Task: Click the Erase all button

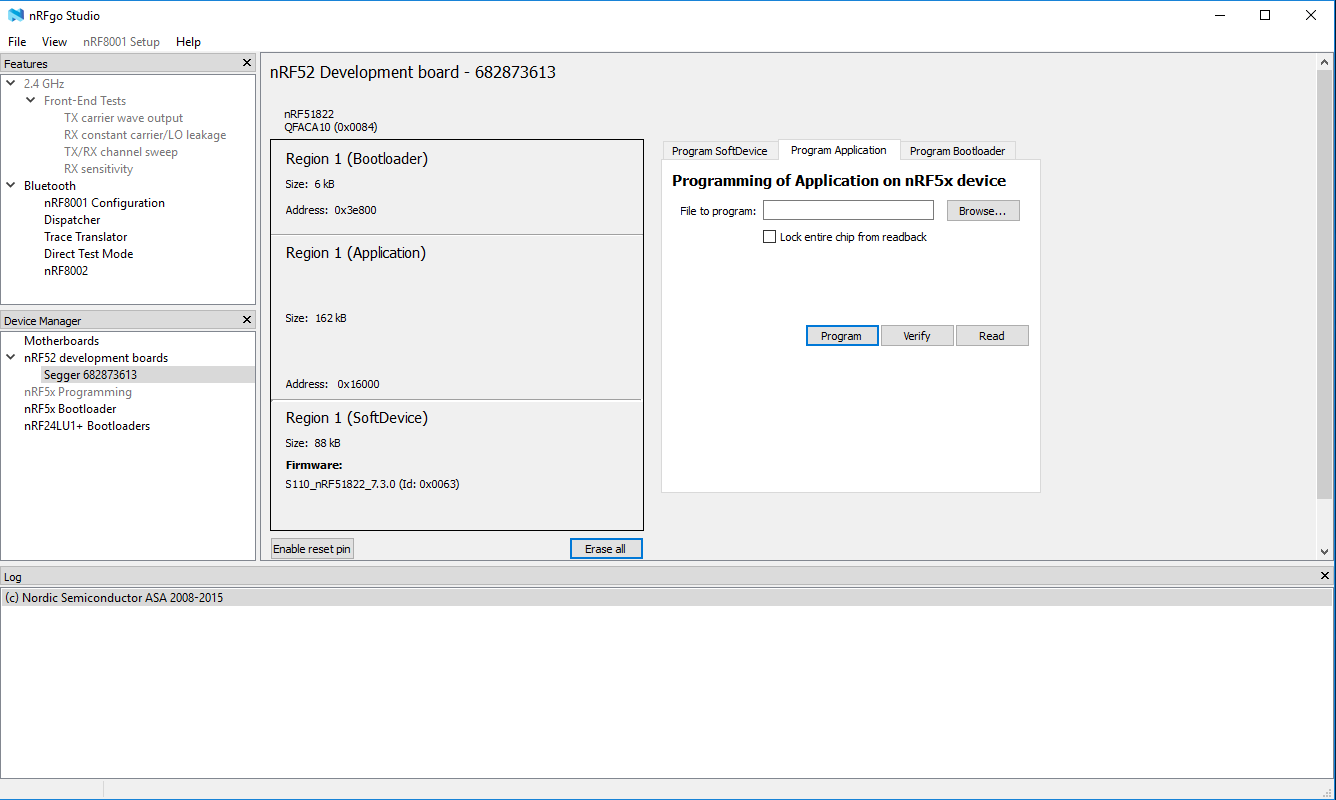Action: 606,549
